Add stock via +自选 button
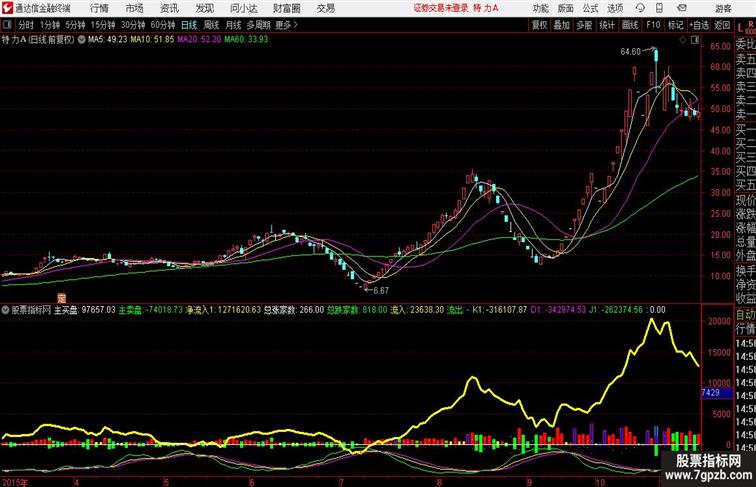This screenshot has width=756, height=487. click(x=699, y=25)
